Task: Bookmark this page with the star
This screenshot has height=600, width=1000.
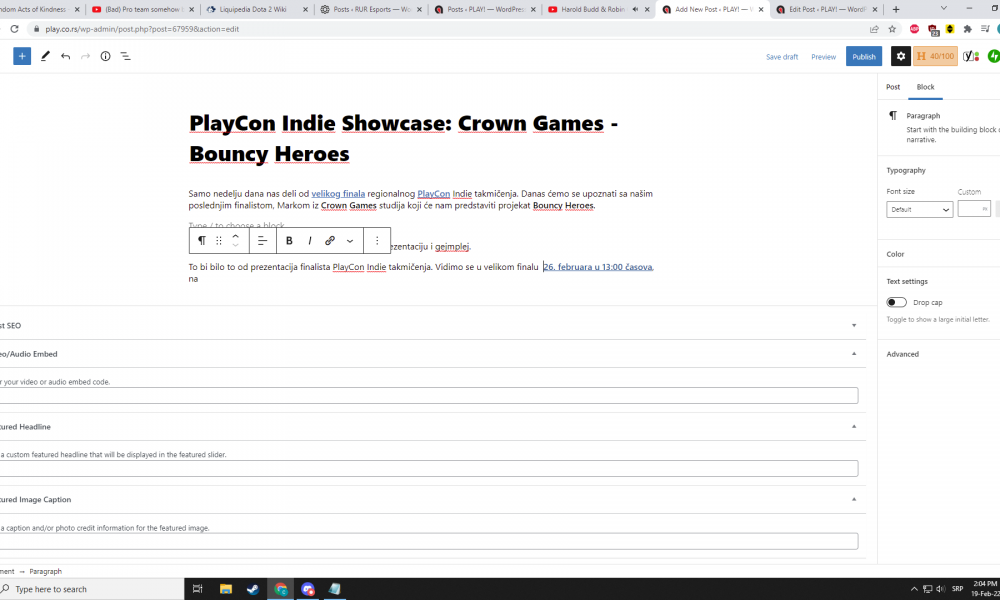Action: [892, 29]
